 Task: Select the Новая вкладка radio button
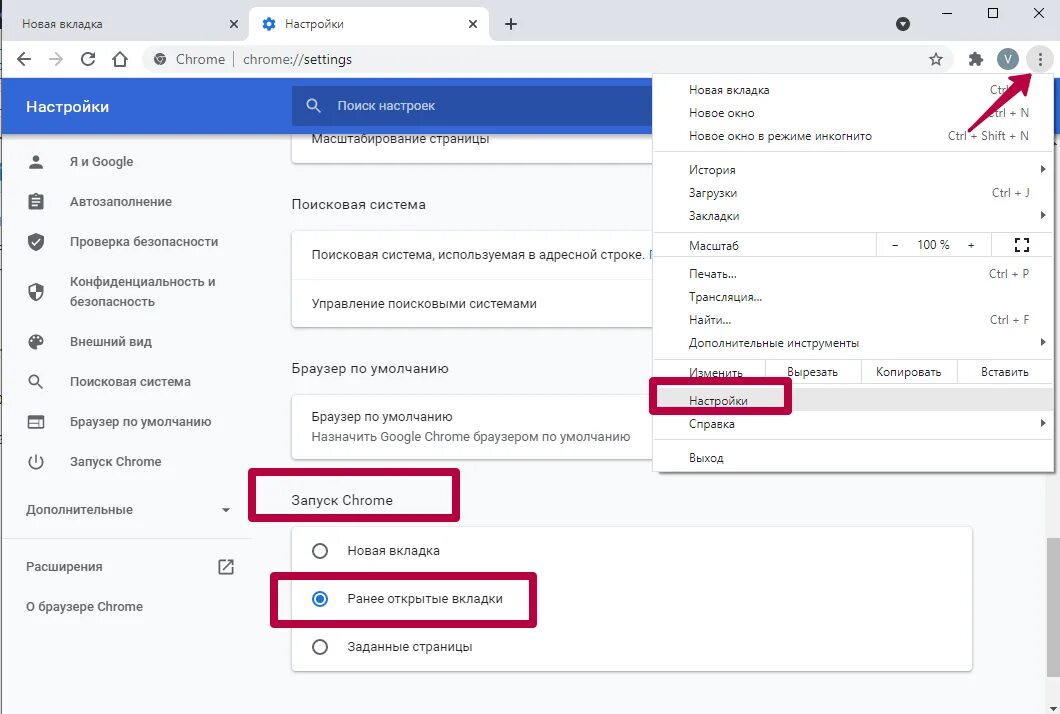320,551
